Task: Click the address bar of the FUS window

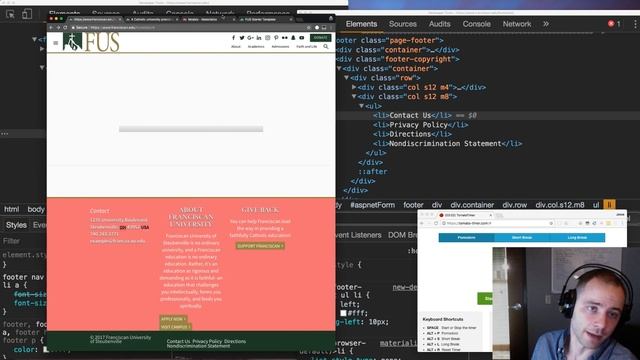Action: click(x=188, y=28)
